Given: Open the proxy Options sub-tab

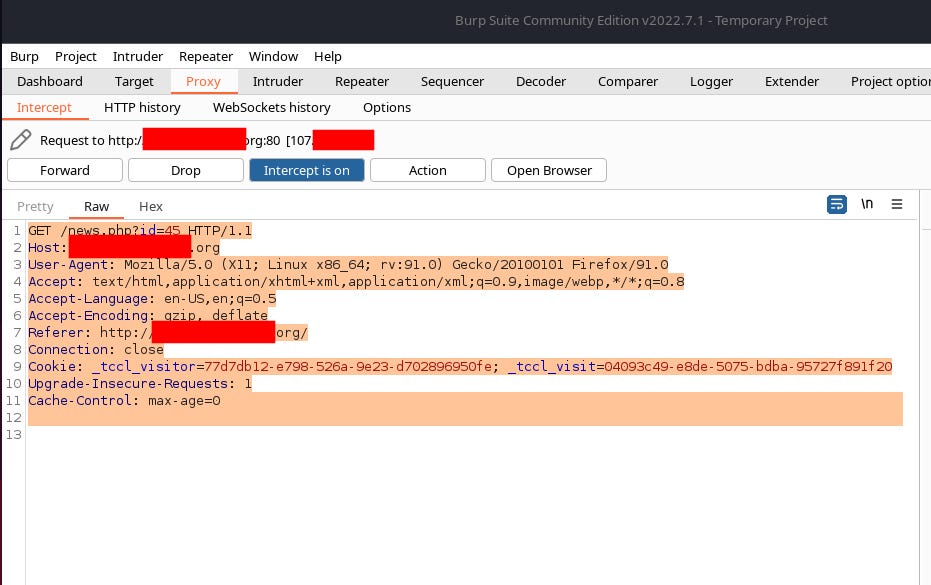Looking at the screenshot, I should (387, 107).
